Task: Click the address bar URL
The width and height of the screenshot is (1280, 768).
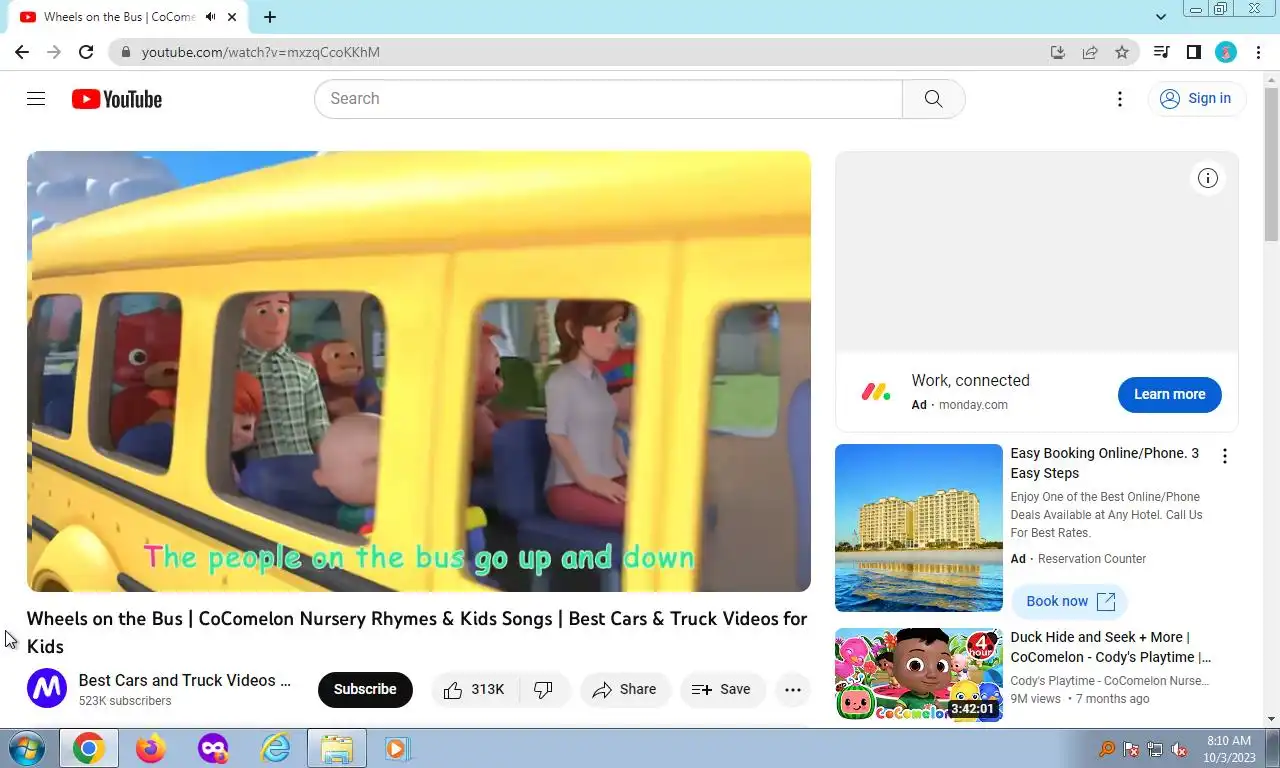Action: tap(260, 52)
